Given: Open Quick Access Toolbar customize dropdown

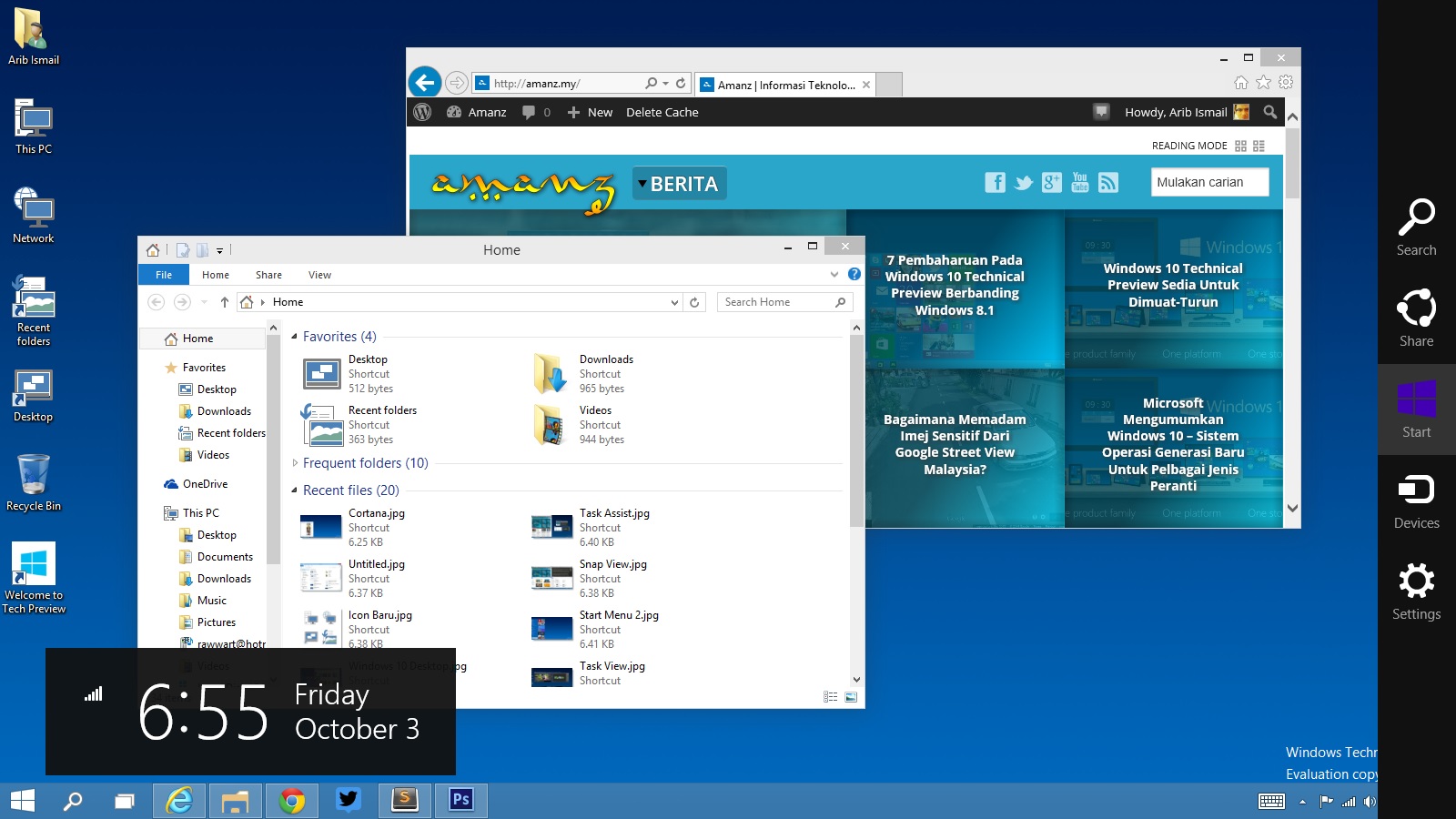Looking at the screenshot, I should click(x=219, y=250).
